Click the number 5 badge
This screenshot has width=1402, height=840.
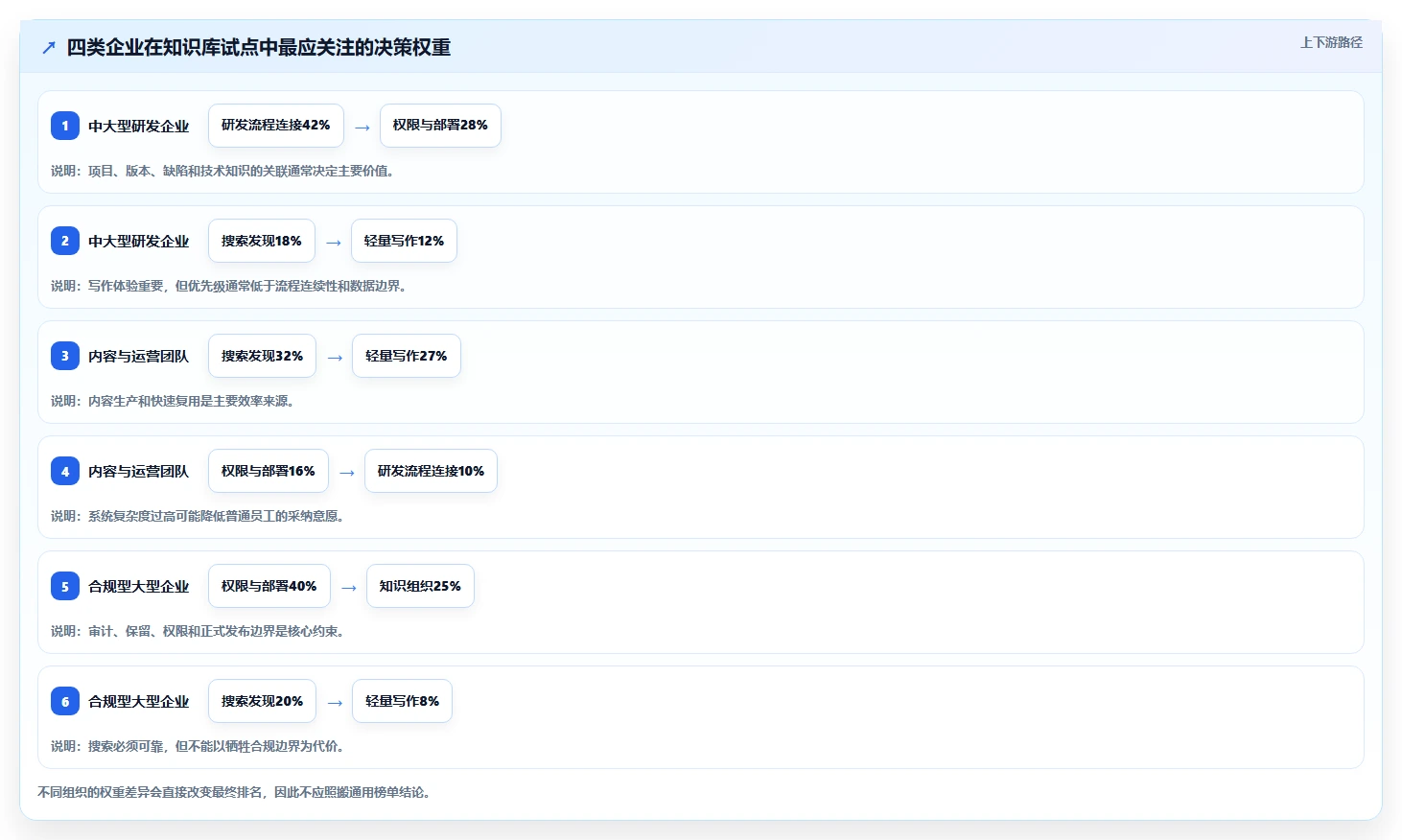tap(65, 586)
